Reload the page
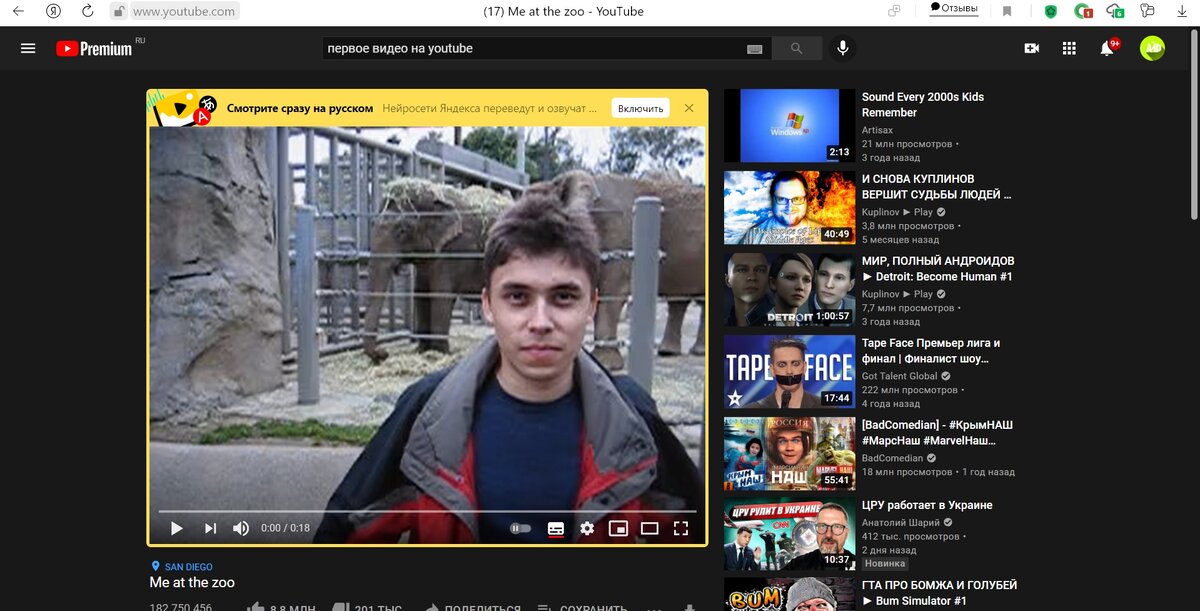Screen dimensions: 1200x611 click(x=88, y=11)
